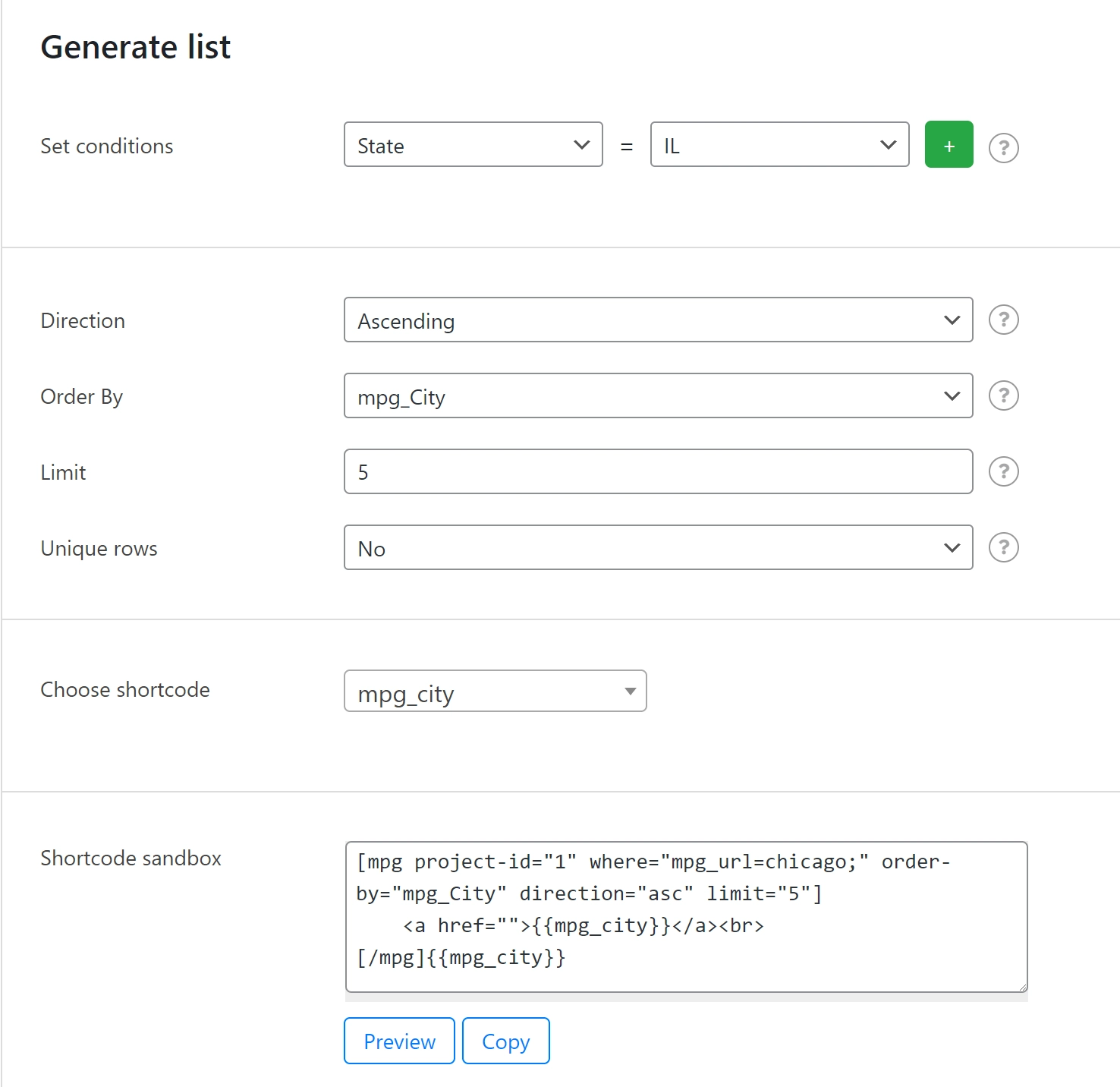Open the Direction dropdown showing Ascending
This screenshot has width=1120, height=1087.
[659, 320]
